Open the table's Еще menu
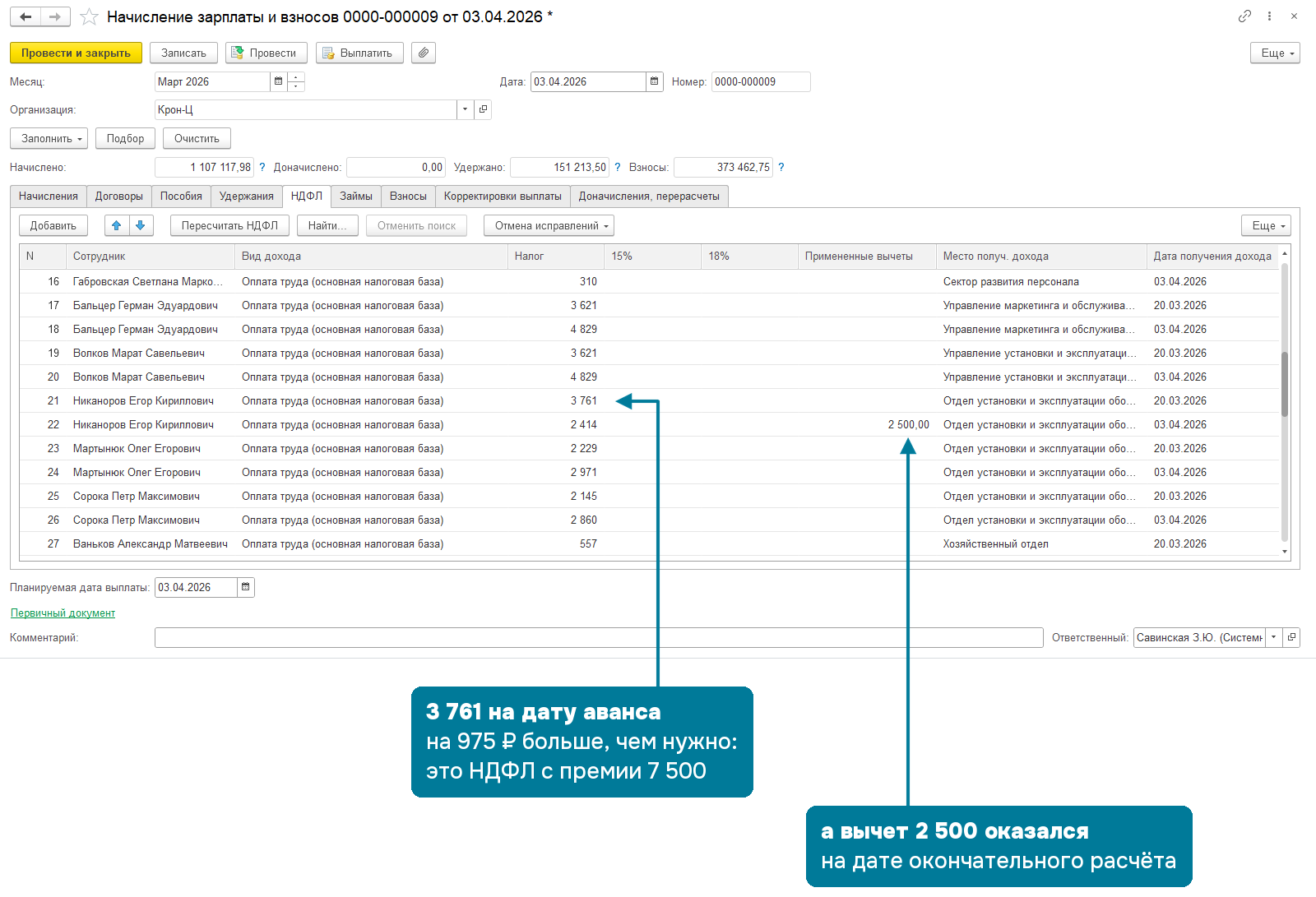Image resolution: width=1316 pixels, height=897 pixels. click(x=1266, y=225)
